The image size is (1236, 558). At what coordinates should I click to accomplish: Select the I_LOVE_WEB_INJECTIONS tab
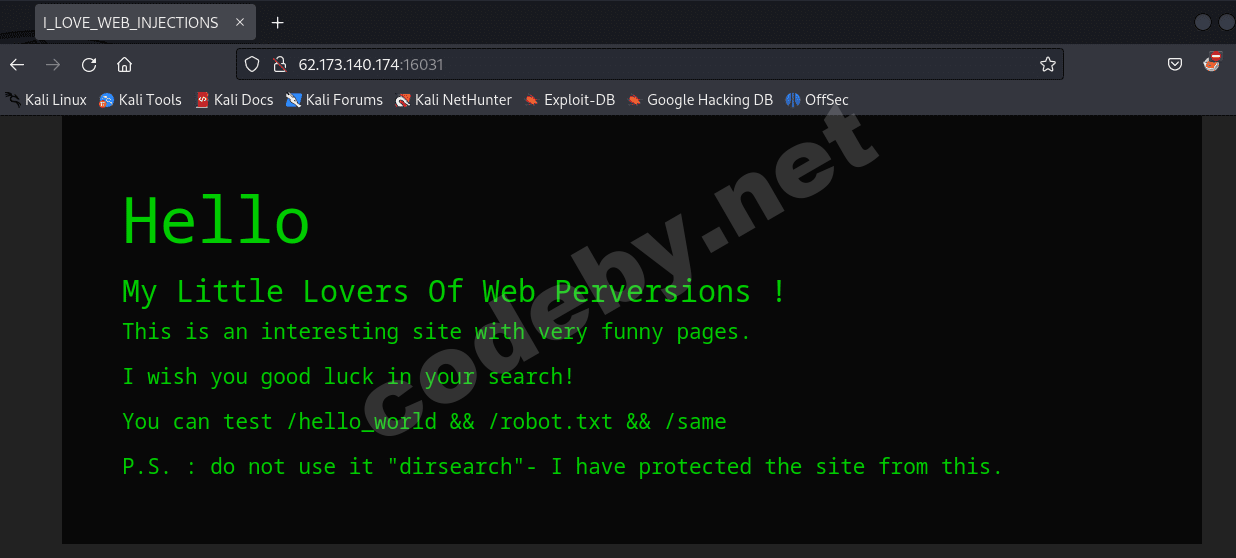coord(145,22)
